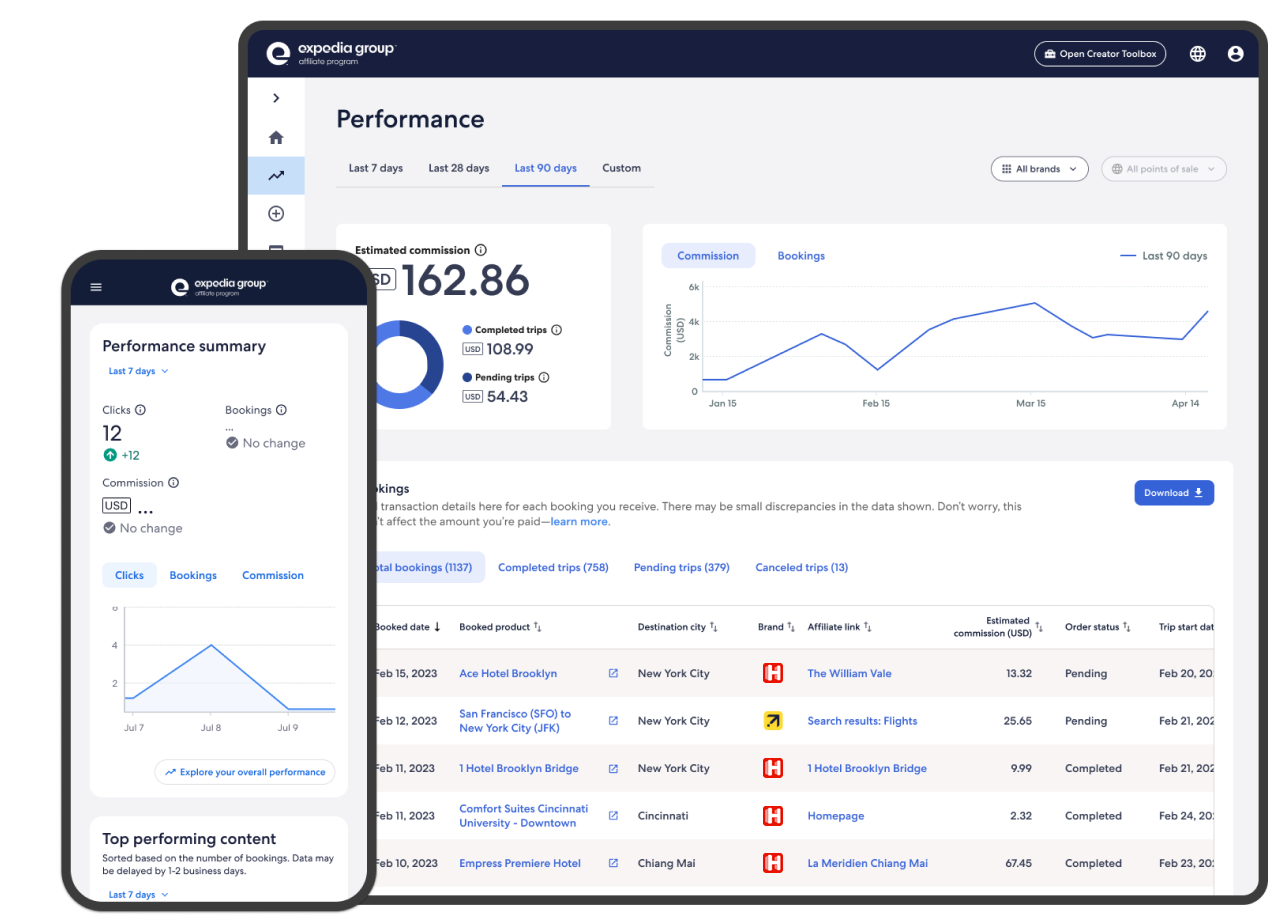Open the globe language icon in the top bar
Viewport: 1268px width, 916px height.
tap(1197, 53)
